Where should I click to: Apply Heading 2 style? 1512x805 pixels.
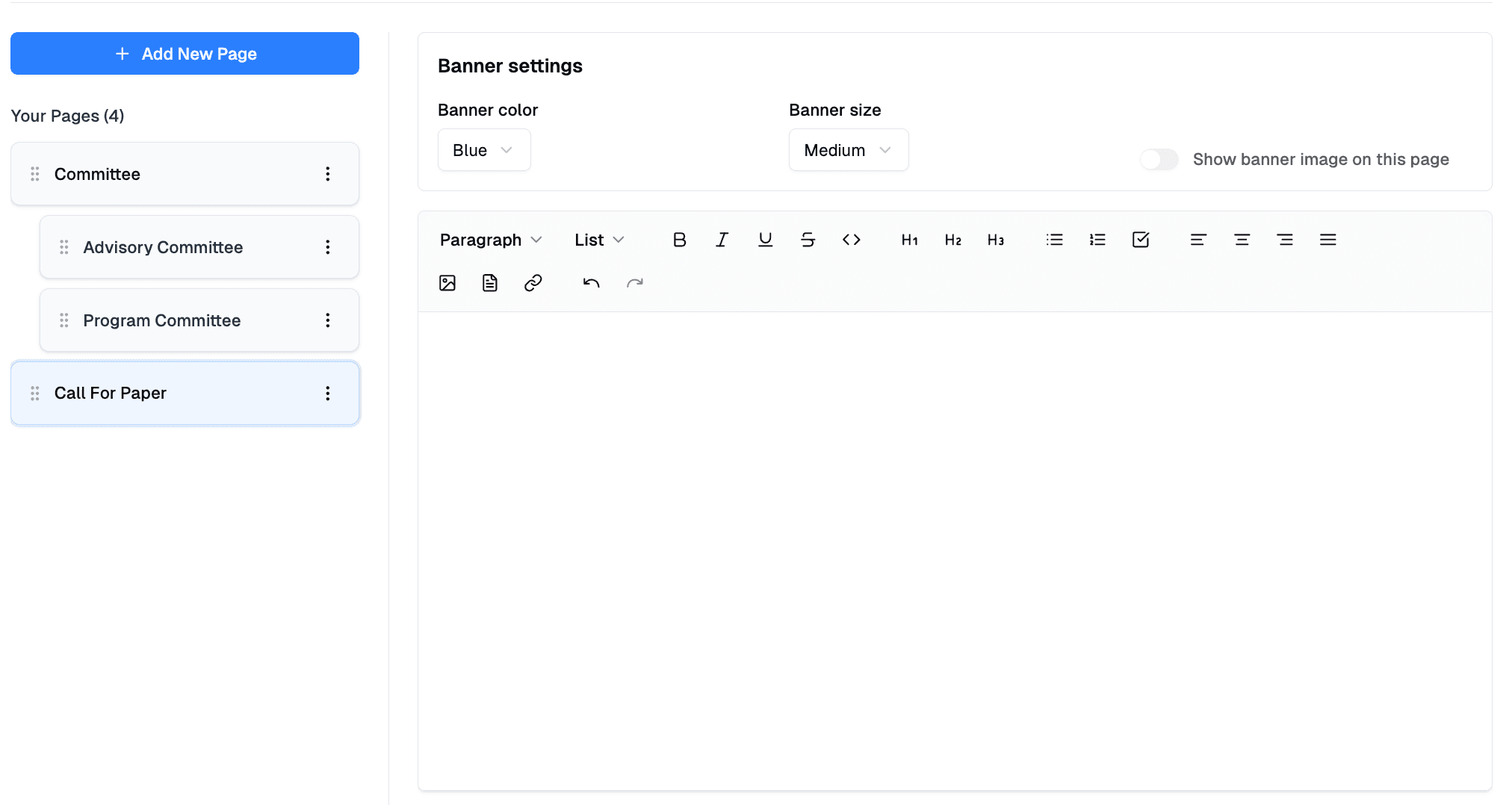tap(952, 240)
